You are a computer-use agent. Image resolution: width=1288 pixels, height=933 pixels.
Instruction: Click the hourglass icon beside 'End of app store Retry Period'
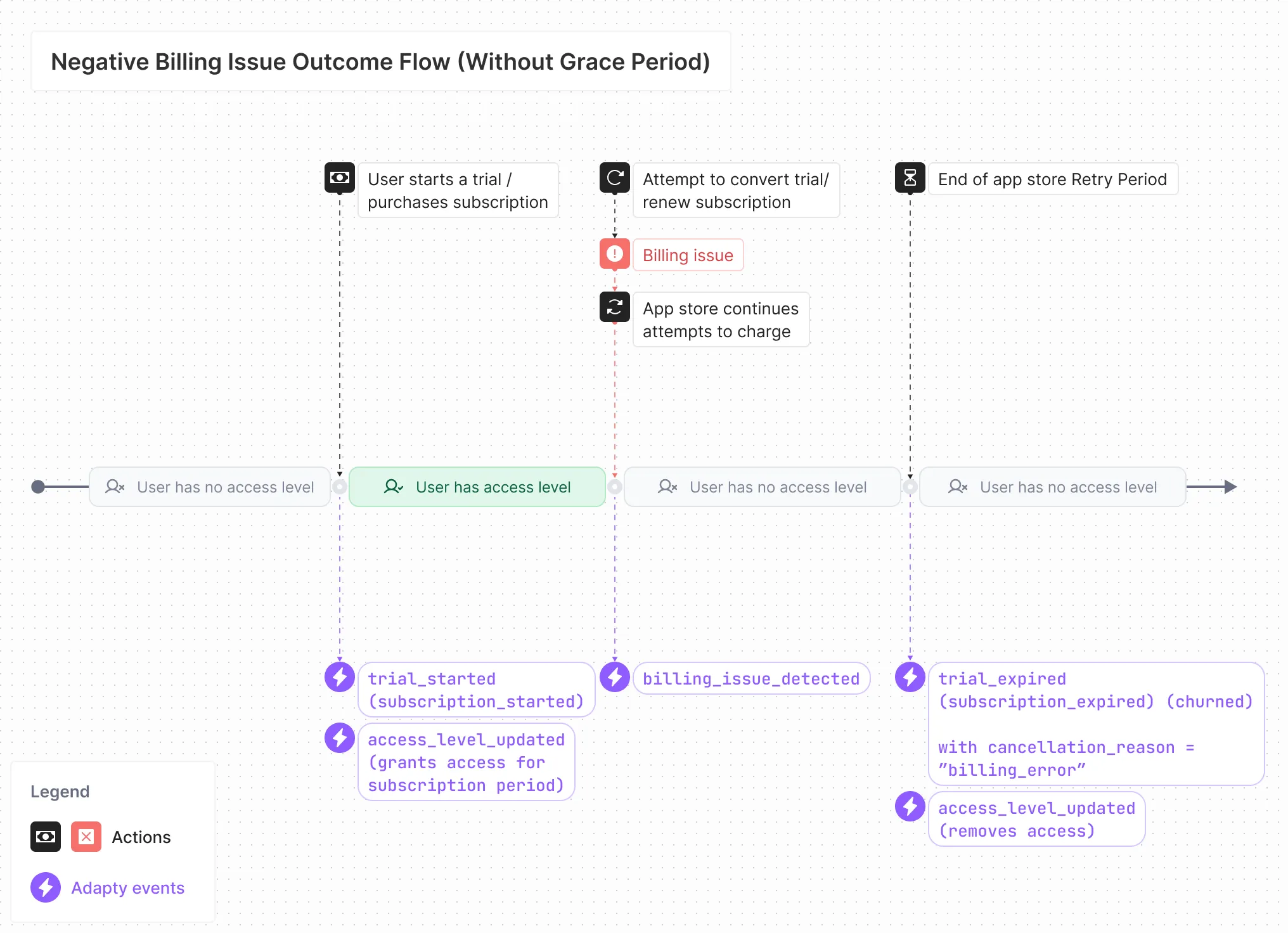[x=910, y=177]
